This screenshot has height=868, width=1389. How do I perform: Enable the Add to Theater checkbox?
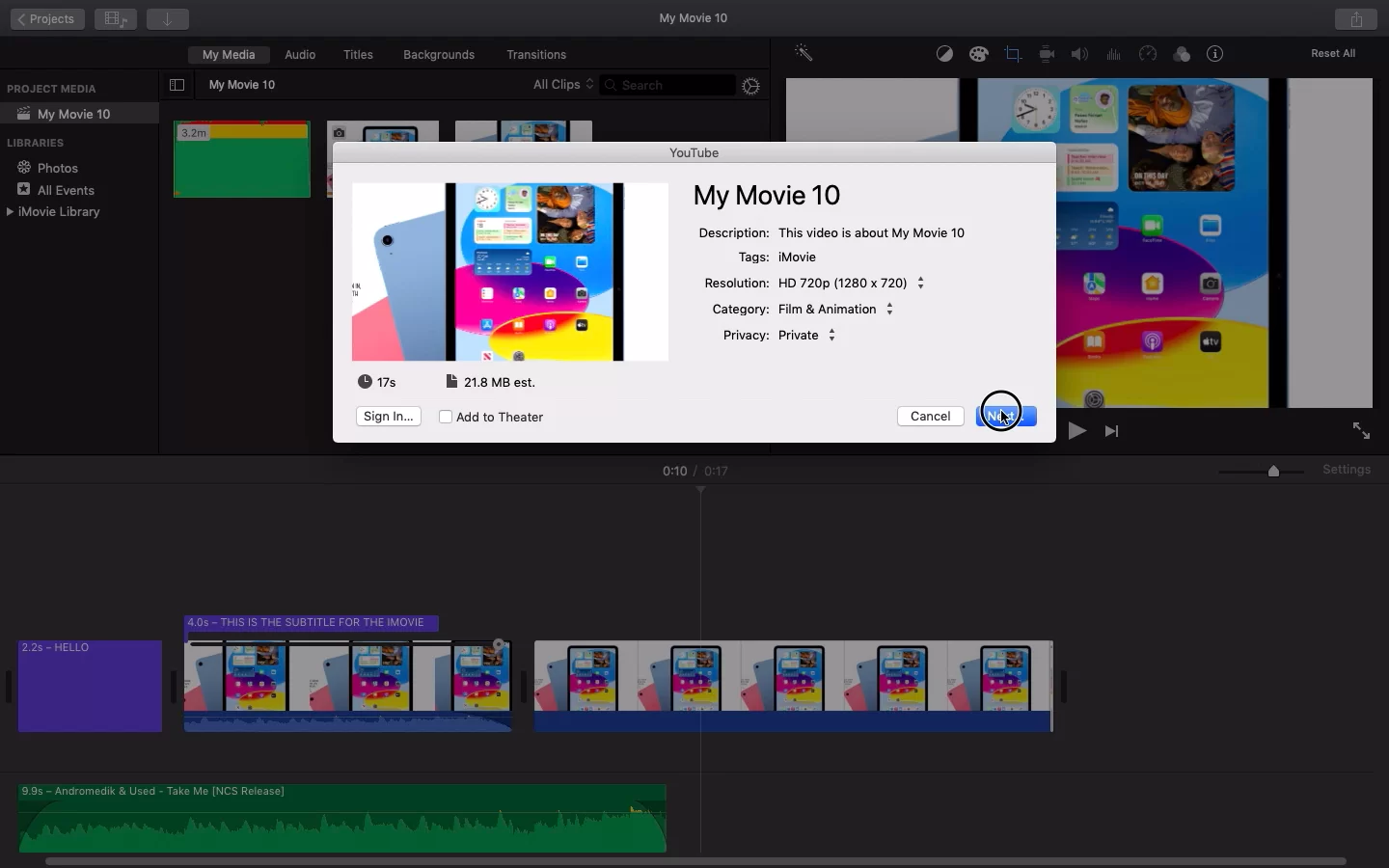click(446, 418)
